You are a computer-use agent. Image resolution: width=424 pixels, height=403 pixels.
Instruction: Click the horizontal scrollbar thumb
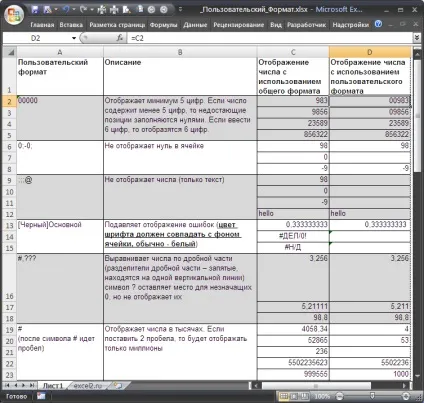click(x=317, y=386)
